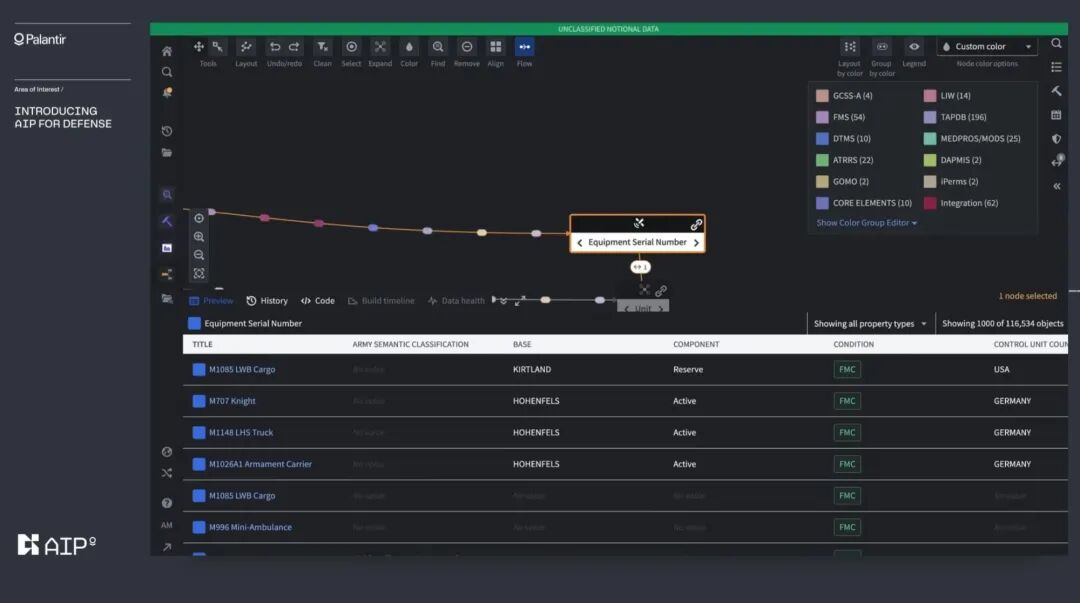Click zoom in button on graph

coord(199,236)
